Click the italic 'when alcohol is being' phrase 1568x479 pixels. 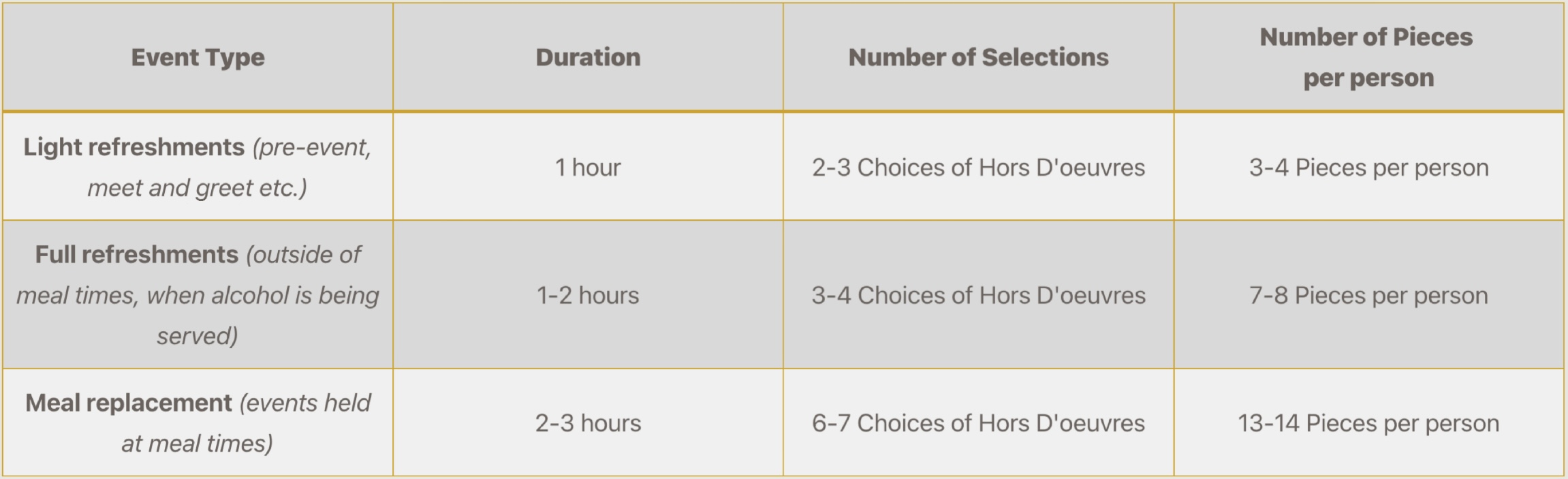pos(263,296)
